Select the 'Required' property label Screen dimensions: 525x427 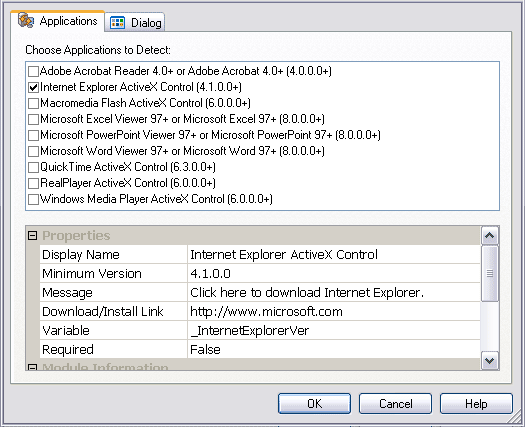click(x=68, y=350)
